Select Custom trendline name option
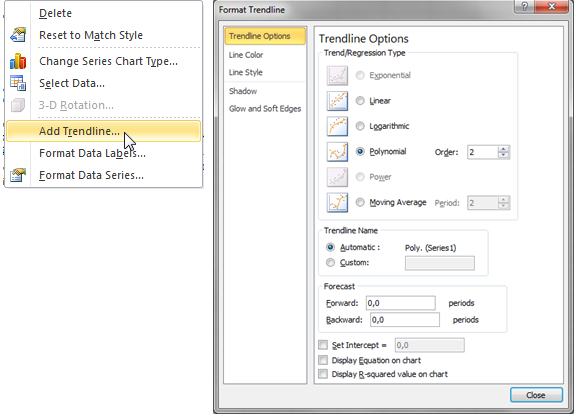Image resolution: width=574 pixels, height=417 pixels. click(330, 263)
